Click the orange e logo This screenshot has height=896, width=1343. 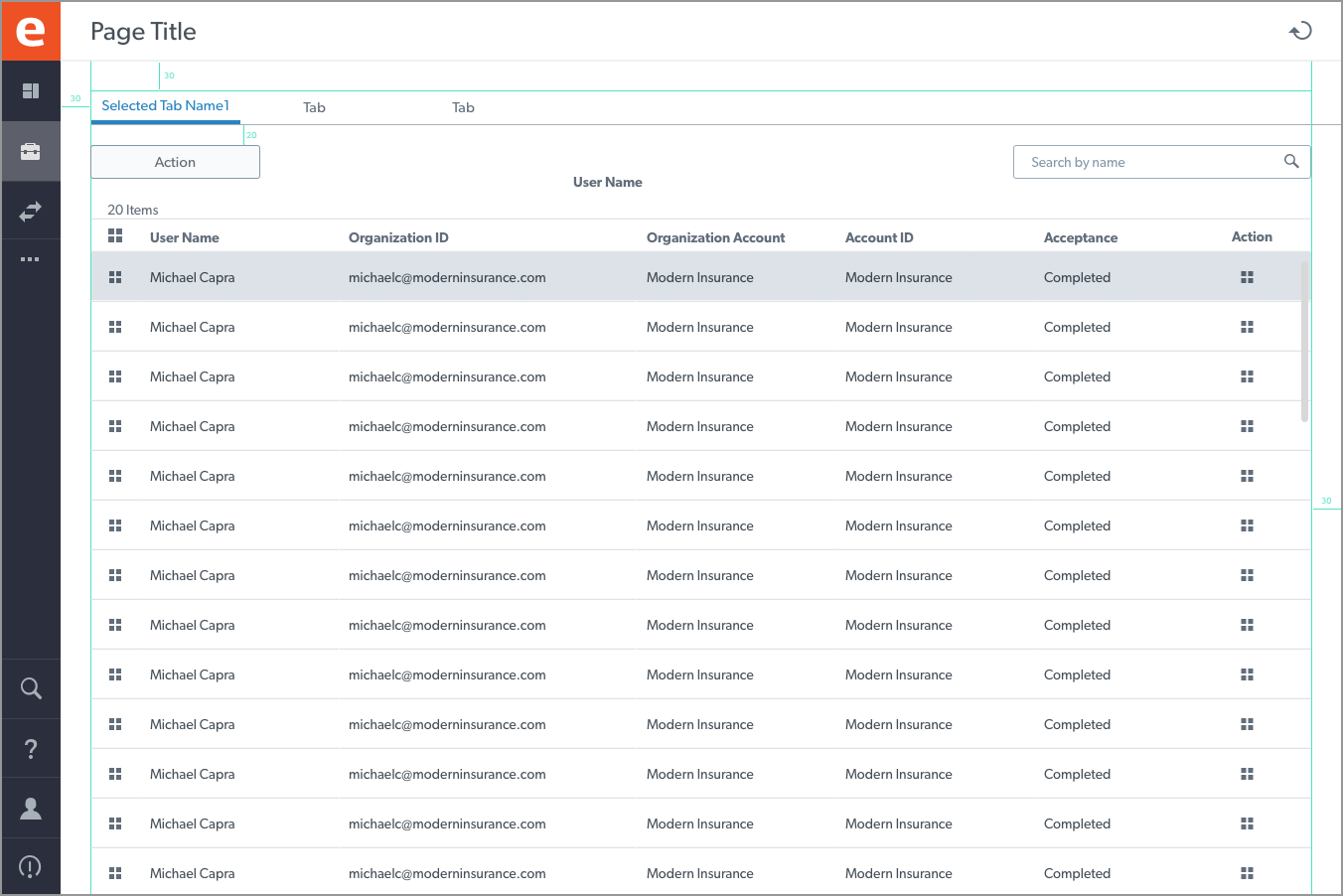pos(31,31)
